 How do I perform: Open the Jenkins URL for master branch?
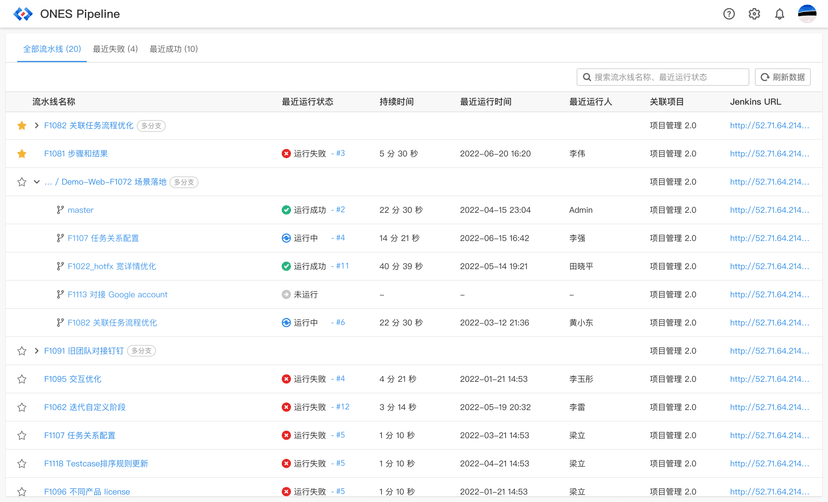pos(769,210)
